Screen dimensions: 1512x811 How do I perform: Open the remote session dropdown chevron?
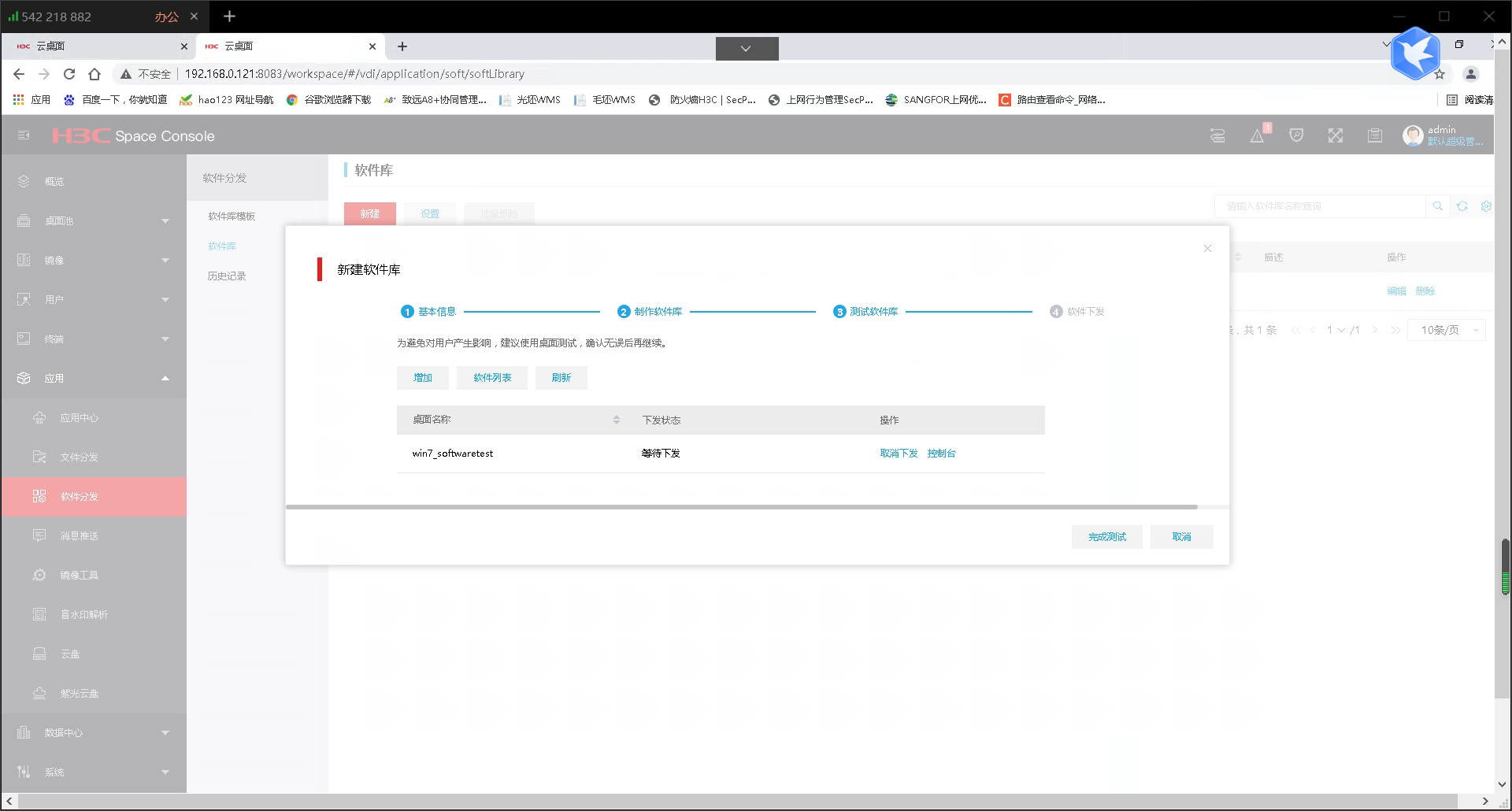click(x=747, y=49)
